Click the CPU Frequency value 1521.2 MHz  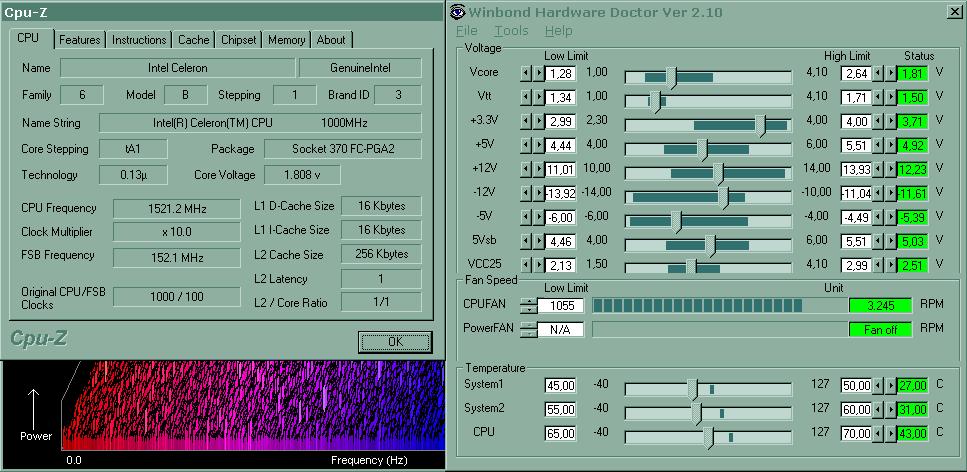point(177,209)
